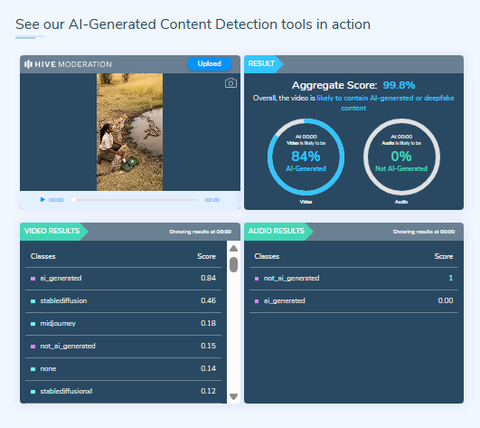Click the teal marker beside none row
Viewport: 480px width, 428px height.
33,369
